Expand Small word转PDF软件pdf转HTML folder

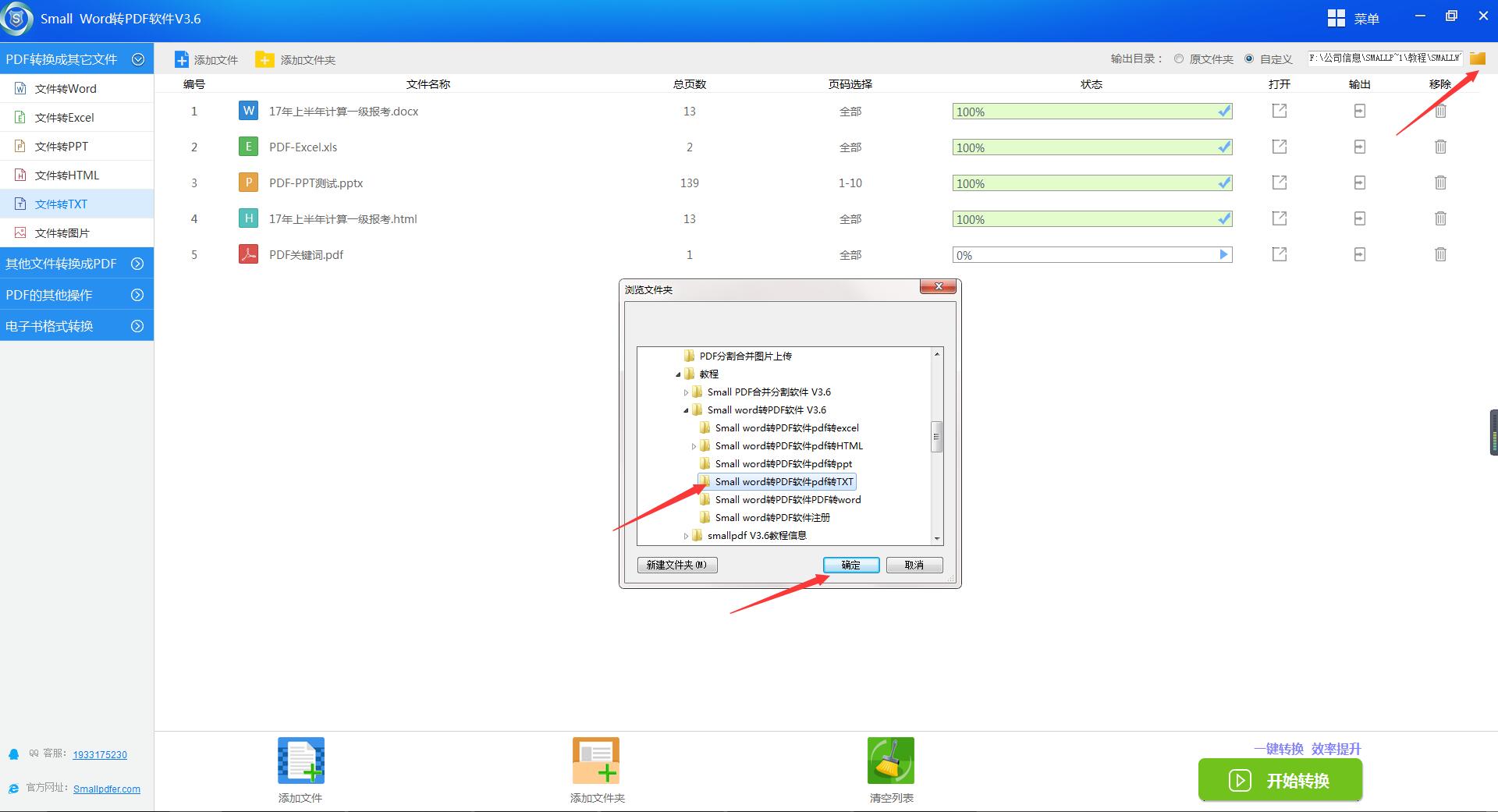[x=694, y=446]
